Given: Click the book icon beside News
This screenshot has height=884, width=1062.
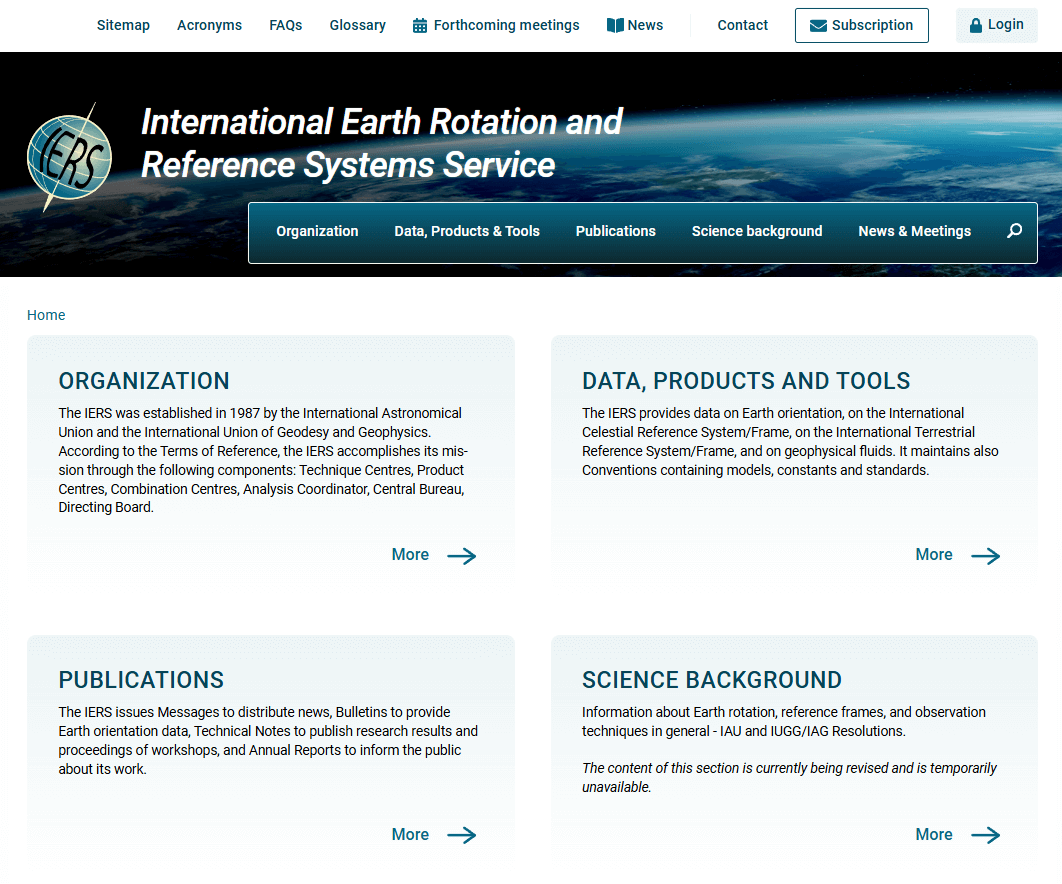Looking at the screenshot, I should click(x=615, y=25).
